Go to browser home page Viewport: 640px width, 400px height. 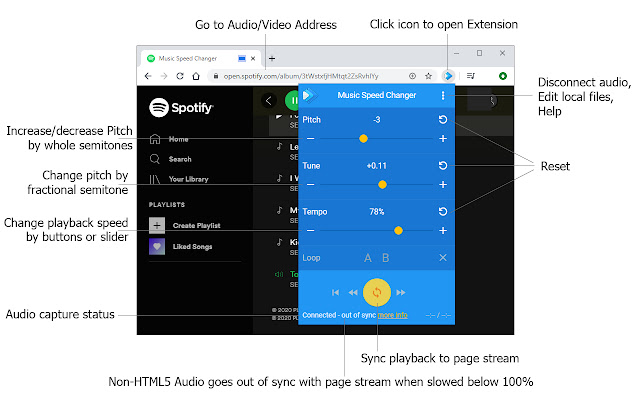(x=196, y=76)
